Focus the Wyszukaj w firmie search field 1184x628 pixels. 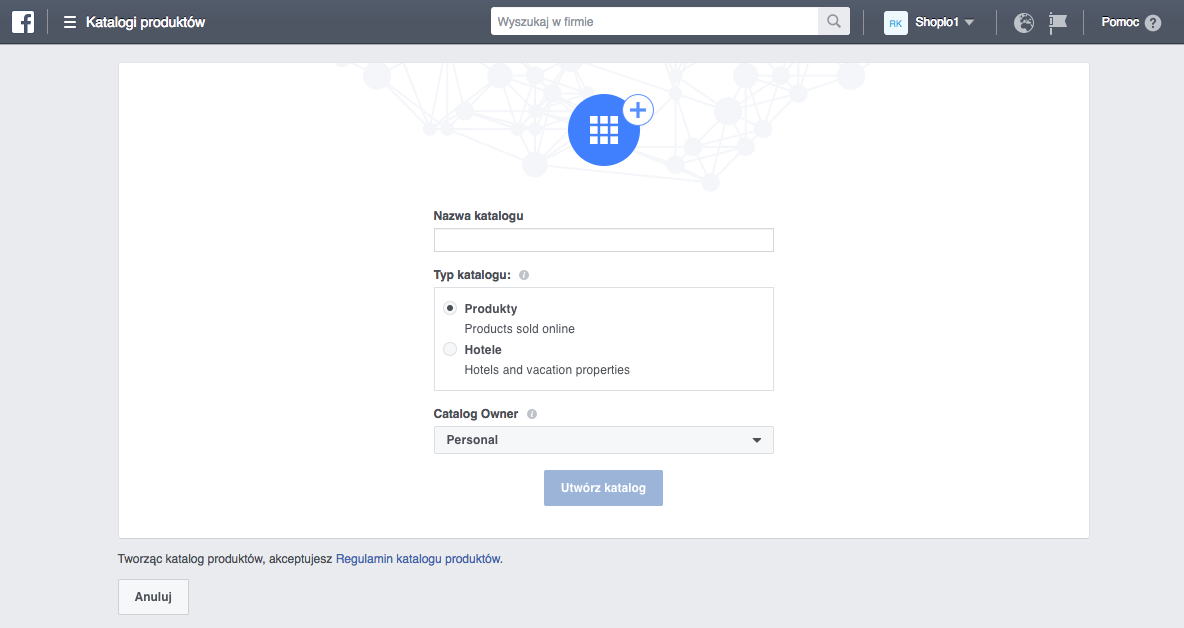(x=655, y=21)
